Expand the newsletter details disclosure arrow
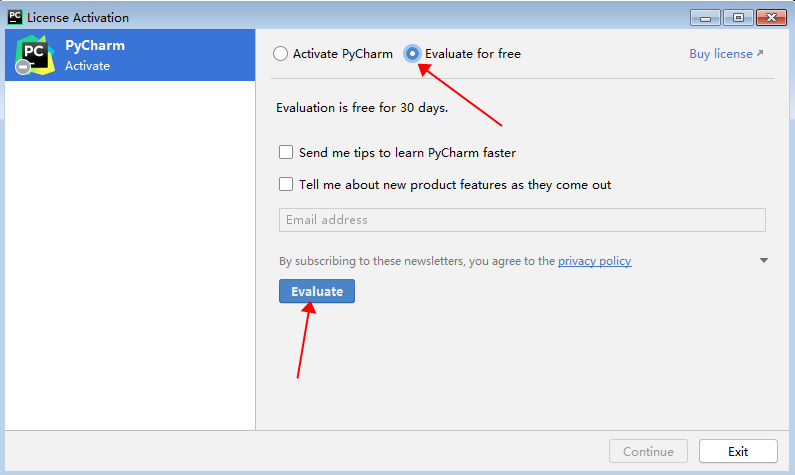The width and height of the screenshot is (795, 475). (x=764, y=261)
